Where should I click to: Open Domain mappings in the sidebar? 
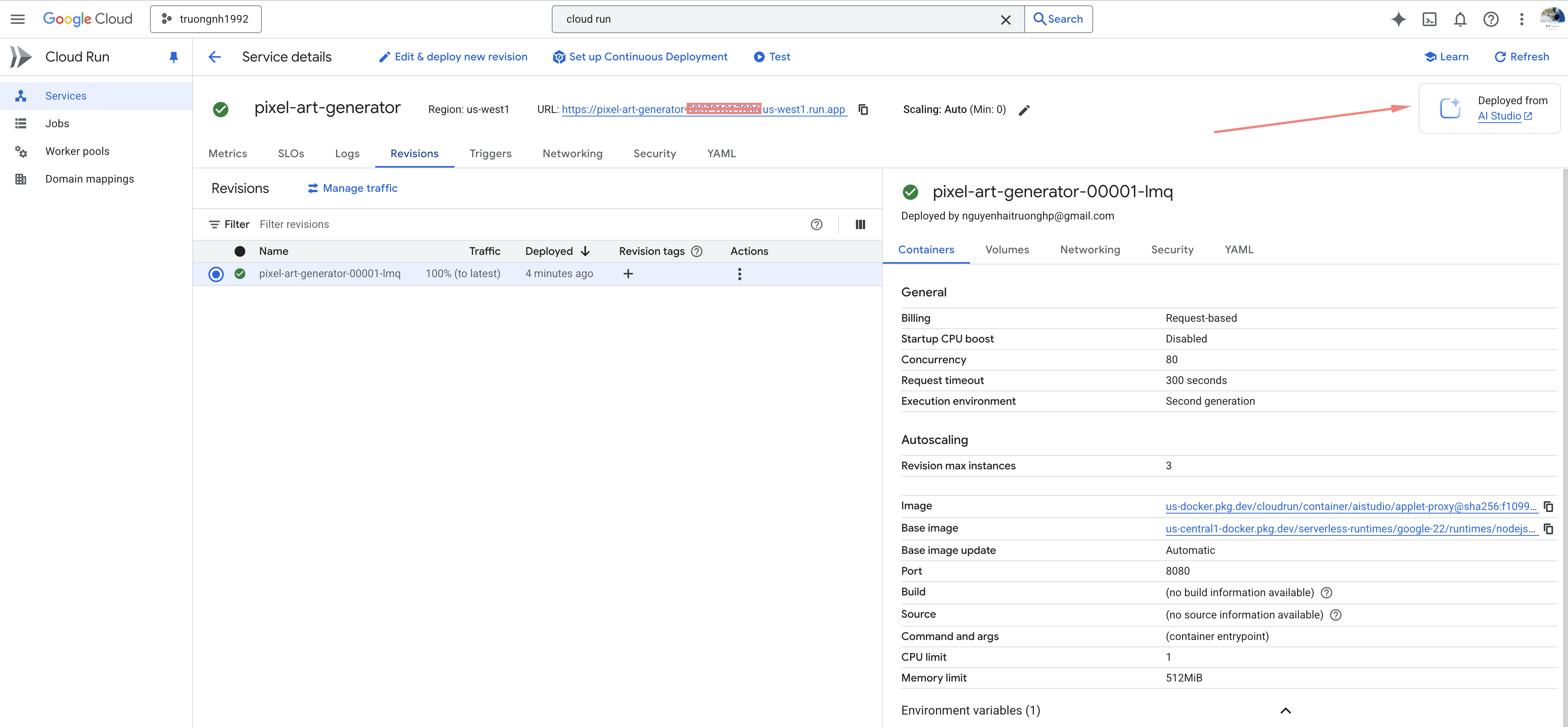point(96,179)
